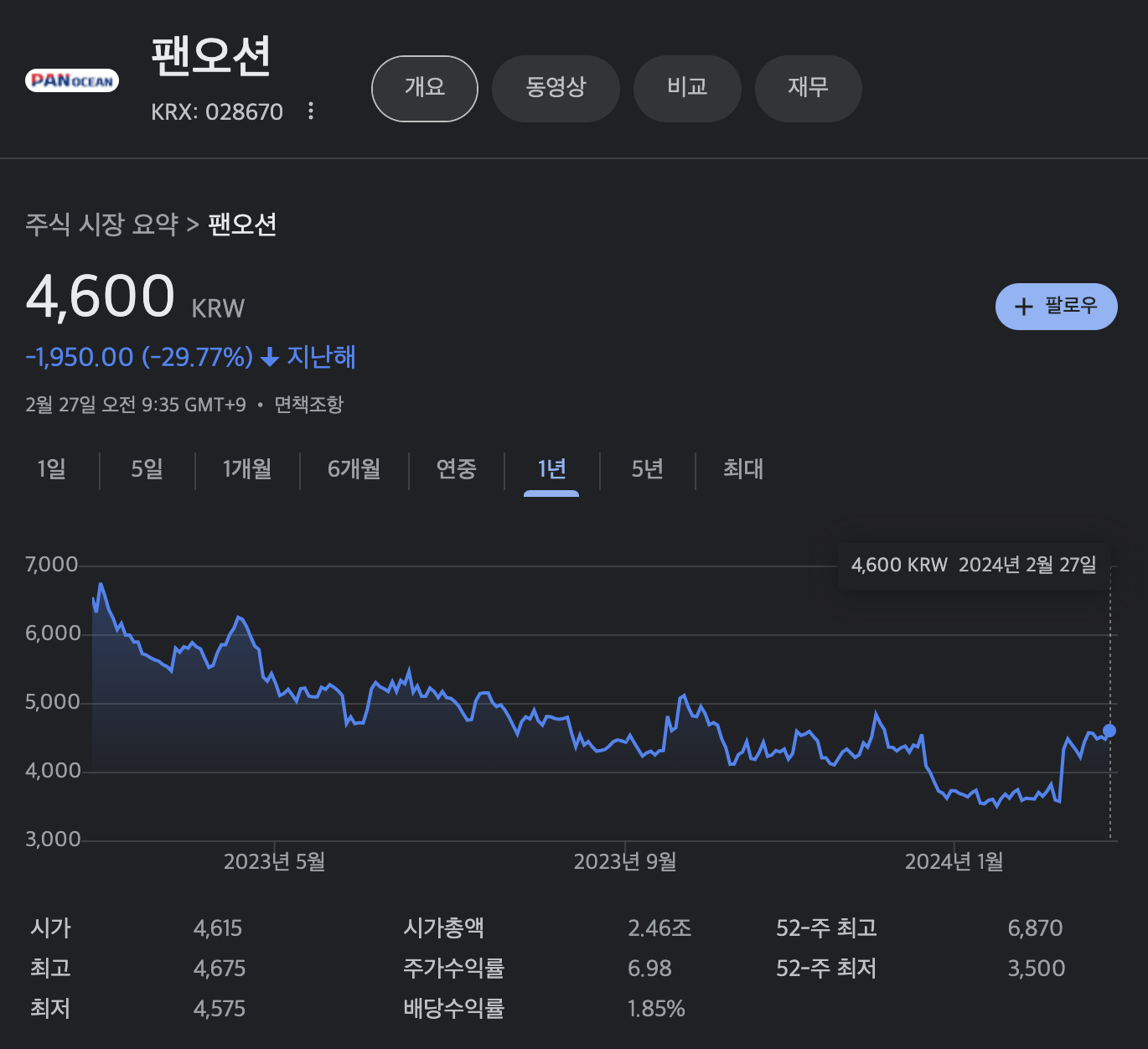Switch to the 동영상 tab
Viewport: 1148px width, 1049px height.
click(x=556, y=88)
